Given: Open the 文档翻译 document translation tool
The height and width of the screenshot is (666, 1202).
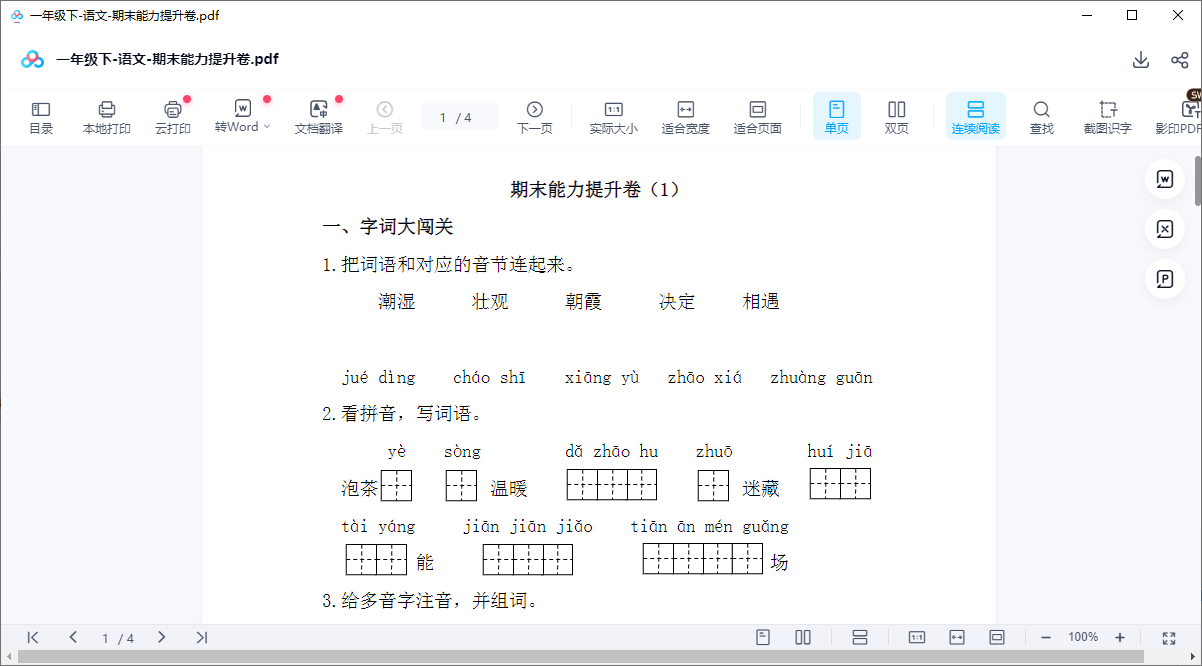Looking at the screenshot, I should 318,116.
